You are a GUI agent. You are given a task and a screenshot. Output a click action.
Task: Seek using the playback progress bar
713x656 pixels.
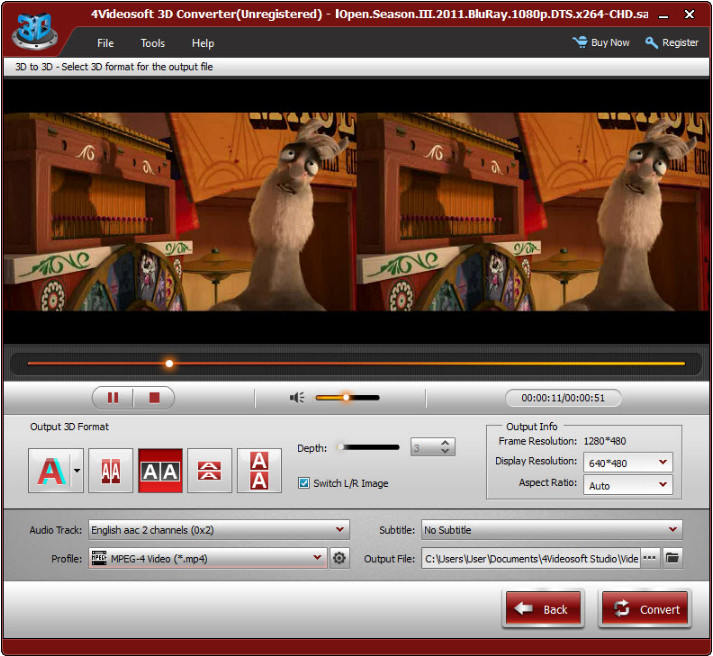(356, 364)
